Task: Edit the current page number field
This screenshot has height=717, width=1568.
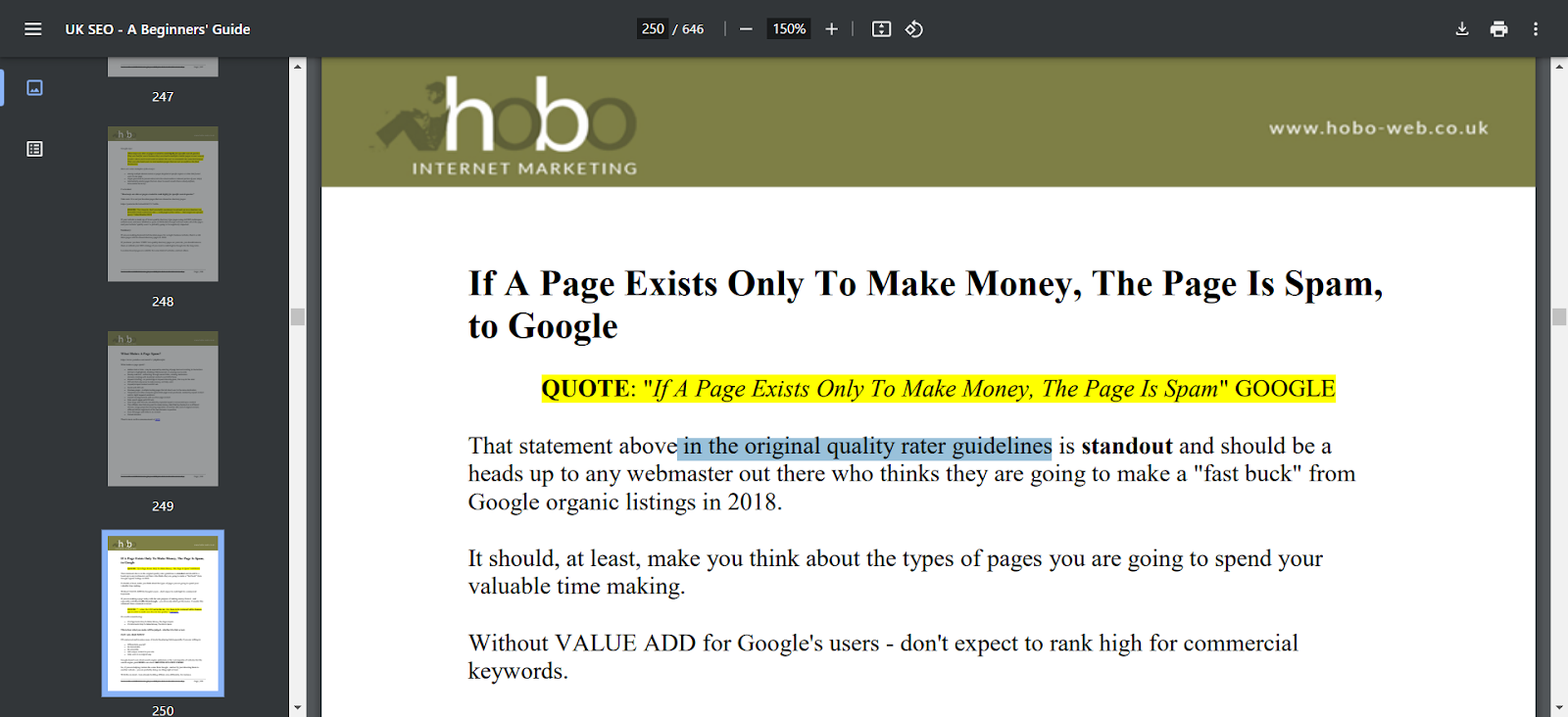Action: tap(653, 29)
